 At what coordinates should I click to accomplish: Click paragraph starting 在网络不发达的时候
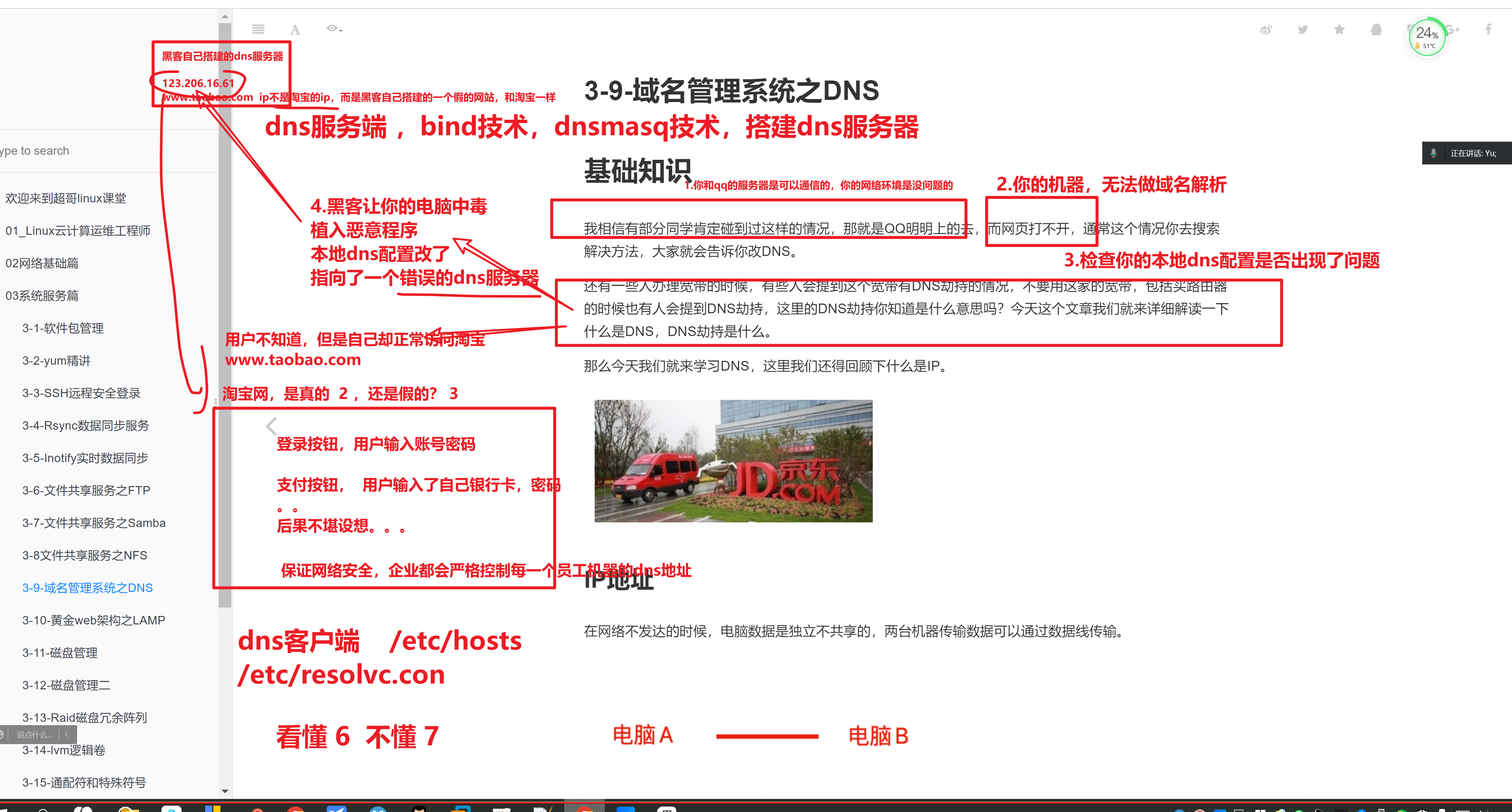pyautogui.click(x=855, y=631)
